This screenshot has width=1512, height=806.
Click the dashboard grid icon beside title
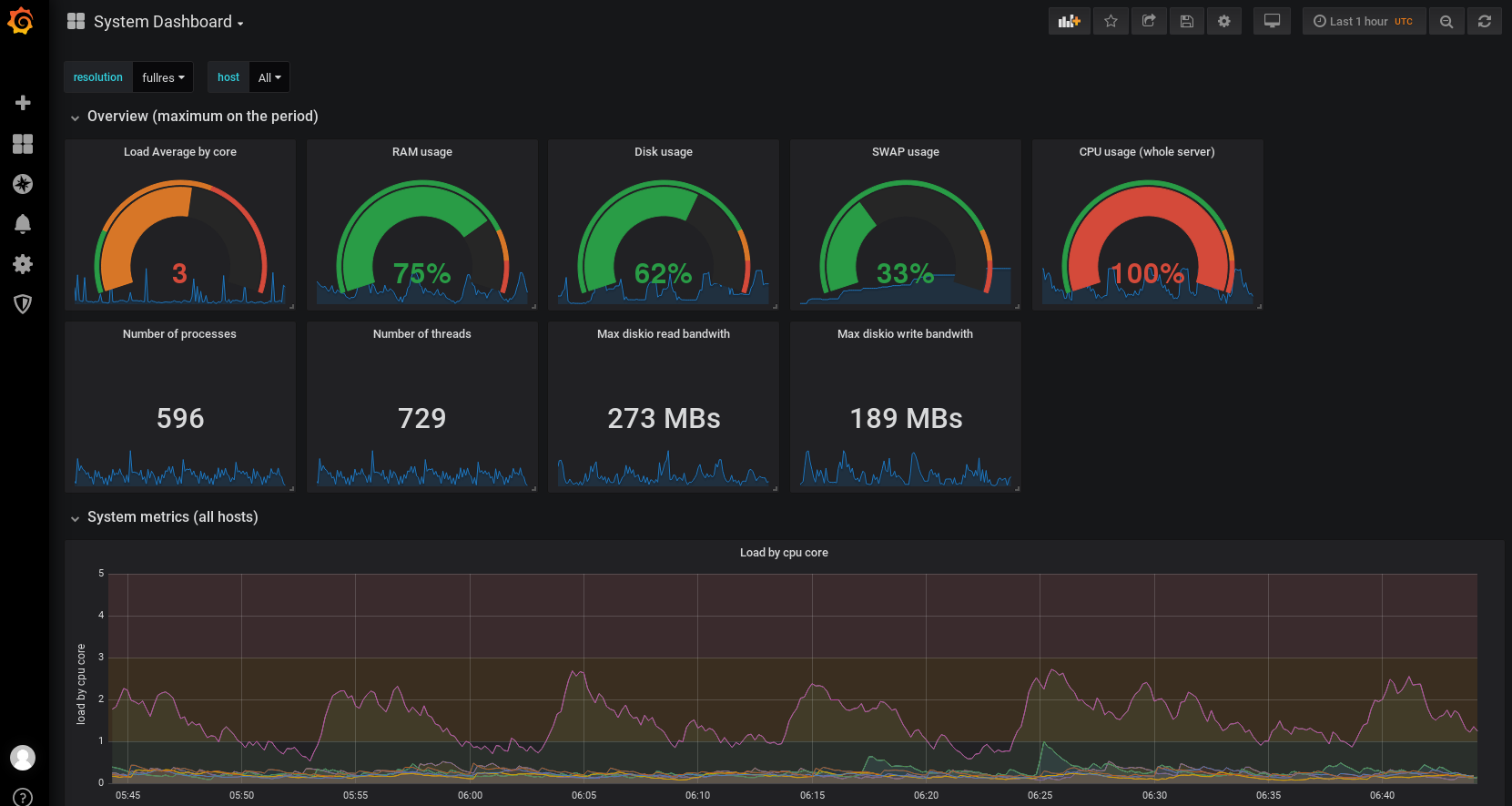76,21
